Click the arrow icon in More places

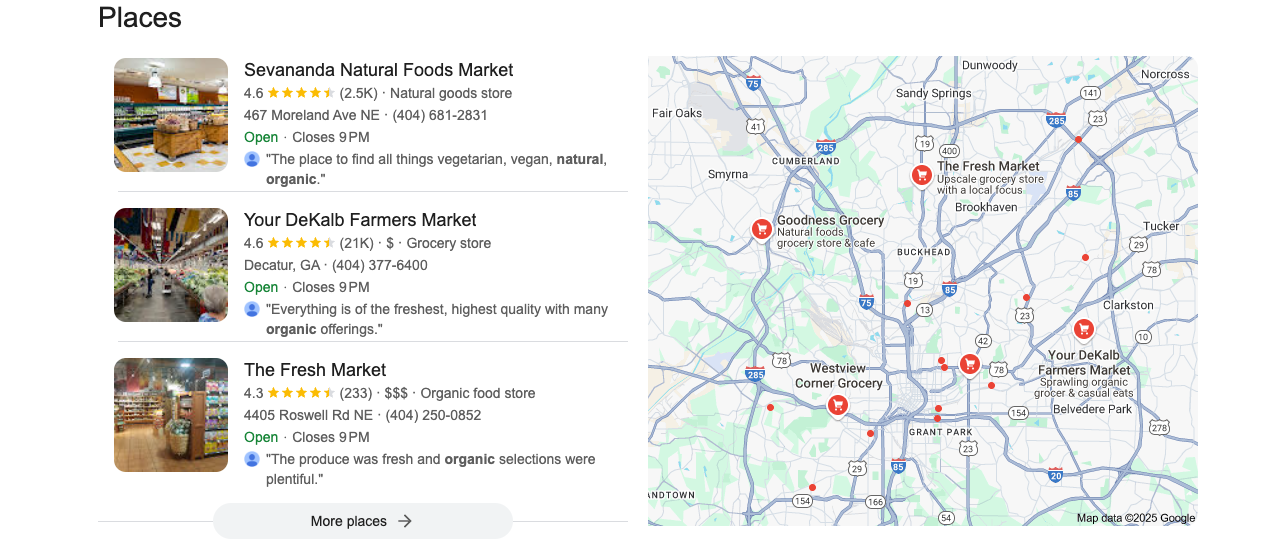[405, 521]
